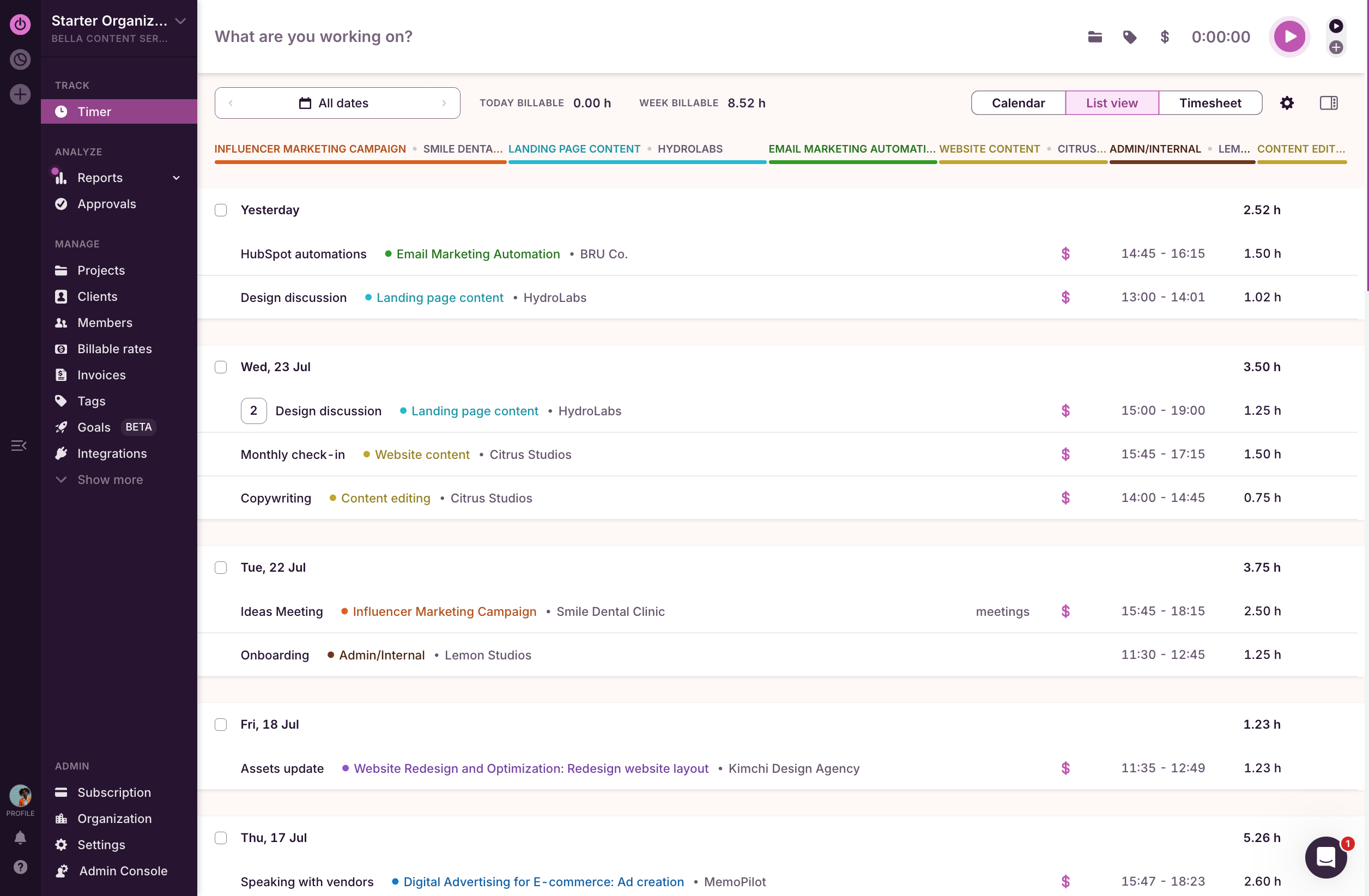This screenshot has width=1369, height=896.
Task: Toggle billable dollar icon in timer bar
Action: click(1164, 37)
